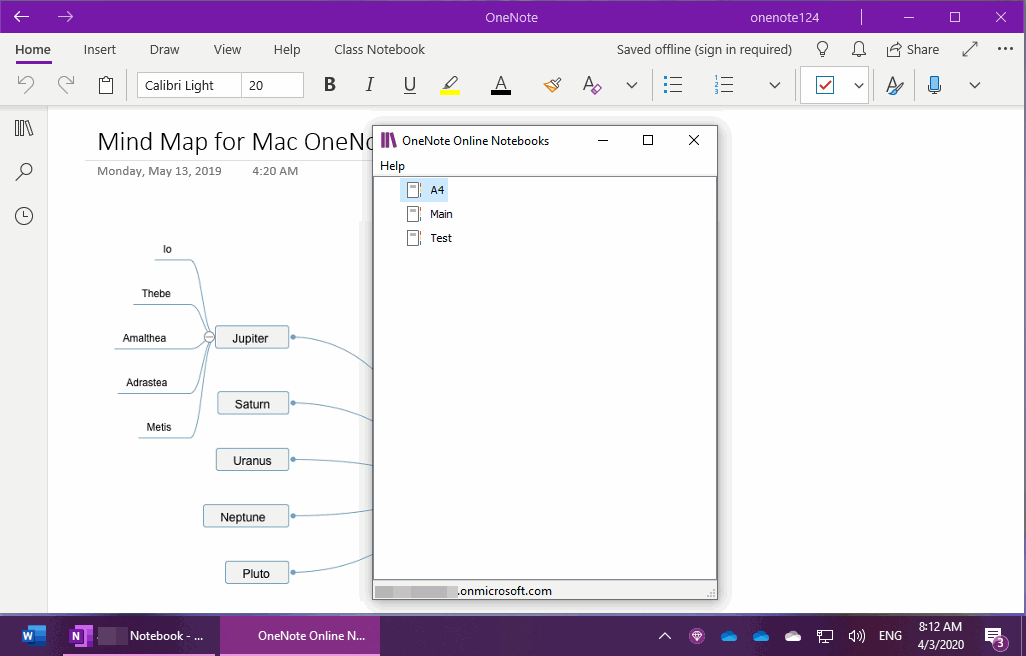Expand the chevron next to Dictate

pos(974,85)
